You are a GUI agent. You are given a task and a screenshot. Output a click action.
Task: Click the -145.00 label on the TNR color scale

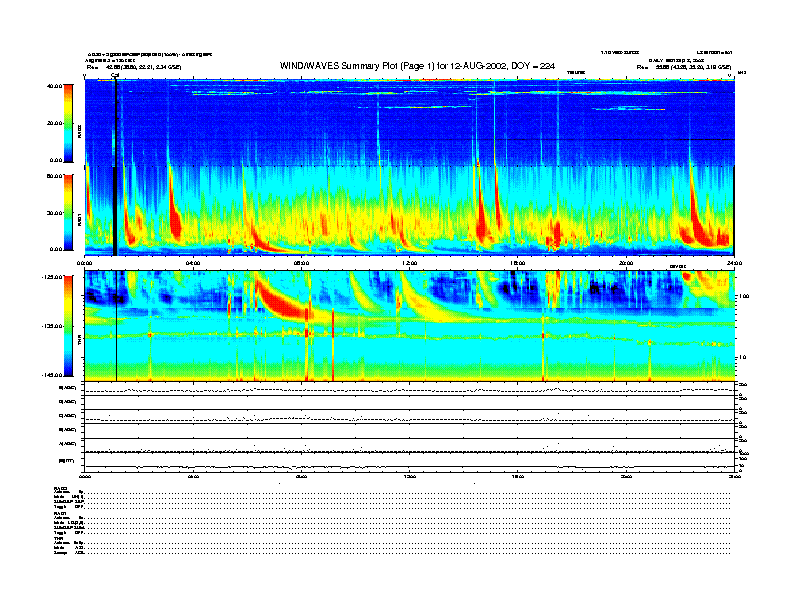52,375
